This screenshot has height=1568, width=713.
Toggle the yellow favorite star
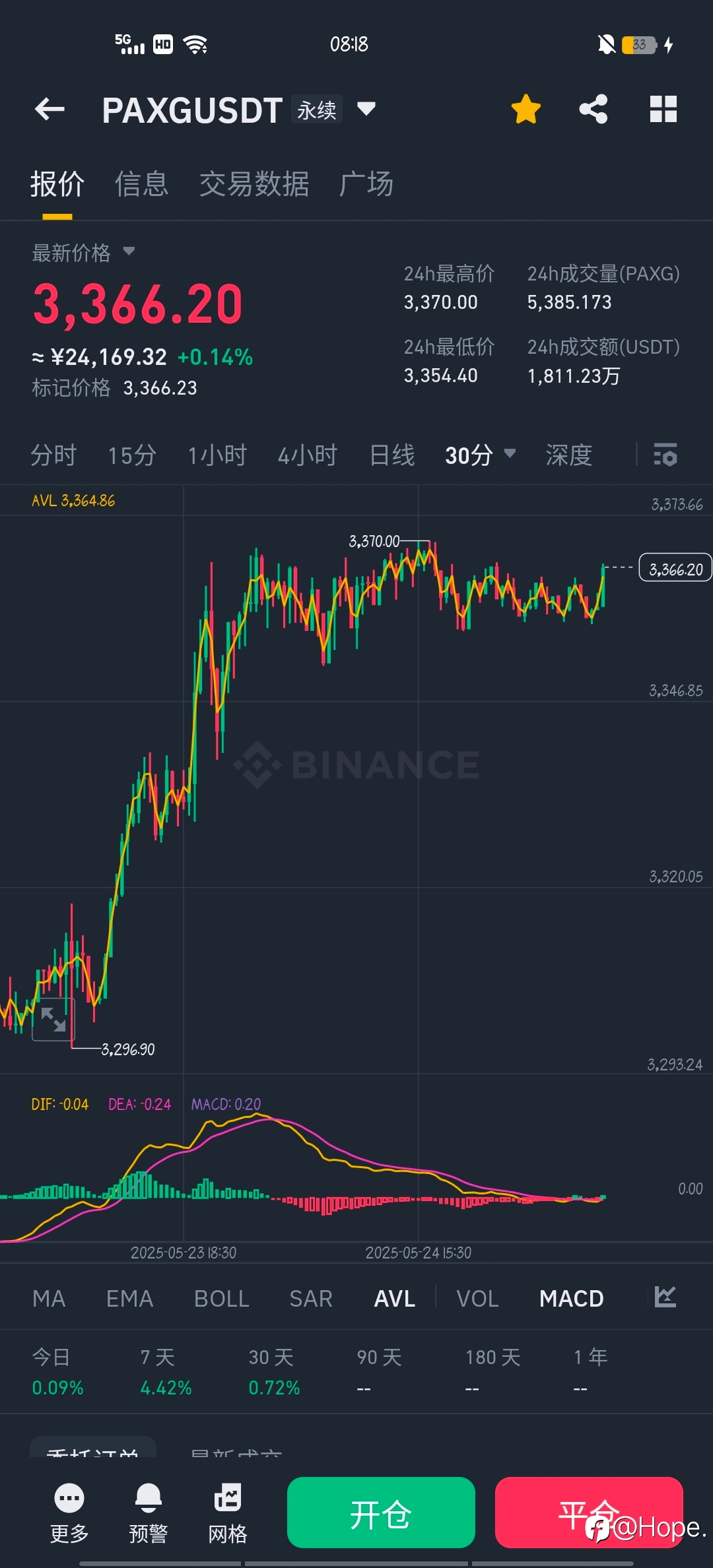click(x=526, y=109)
